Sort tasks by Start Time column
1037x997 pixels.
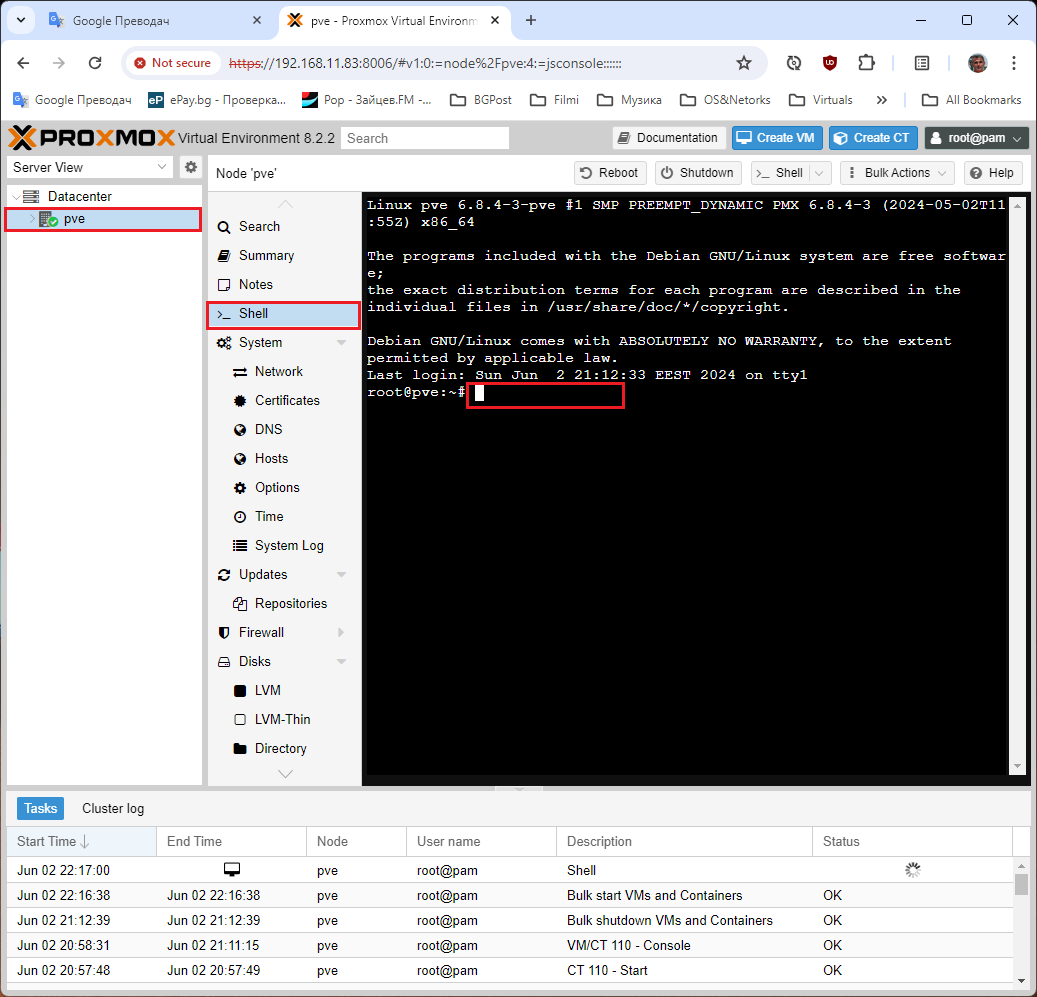(81, 842)
